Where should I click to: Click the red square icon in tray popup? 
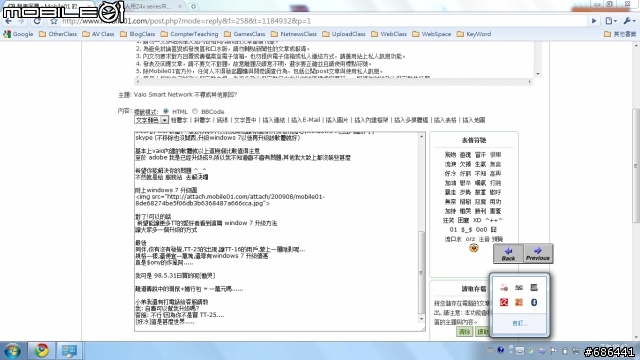[504, 302]
